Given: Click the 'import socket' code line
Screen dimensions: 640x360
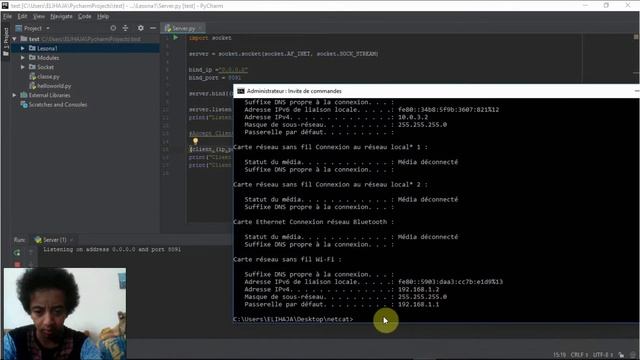Looking at the screenshot, I should tap(210, 38).
